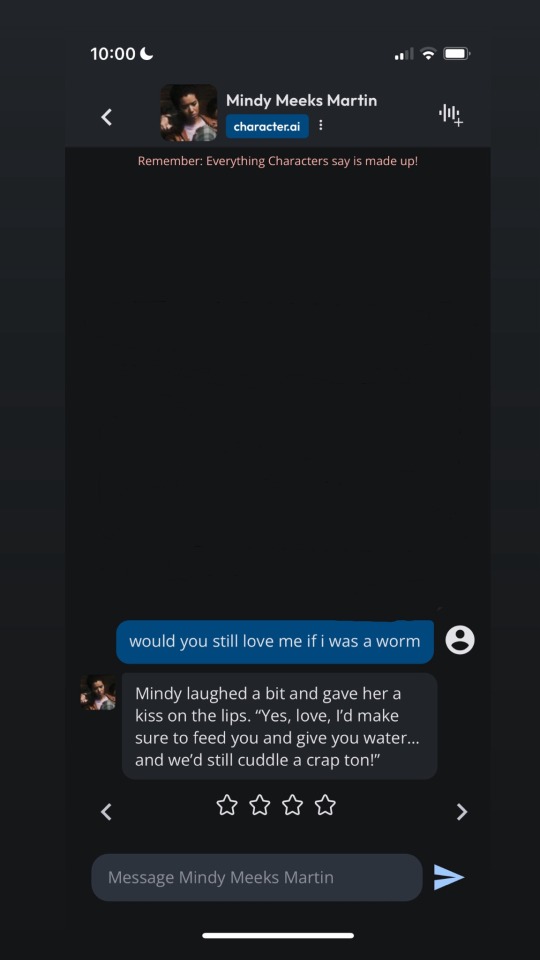The image size is (540, 960).
Task: Rate the reply one star
Action: coord(227,804)
